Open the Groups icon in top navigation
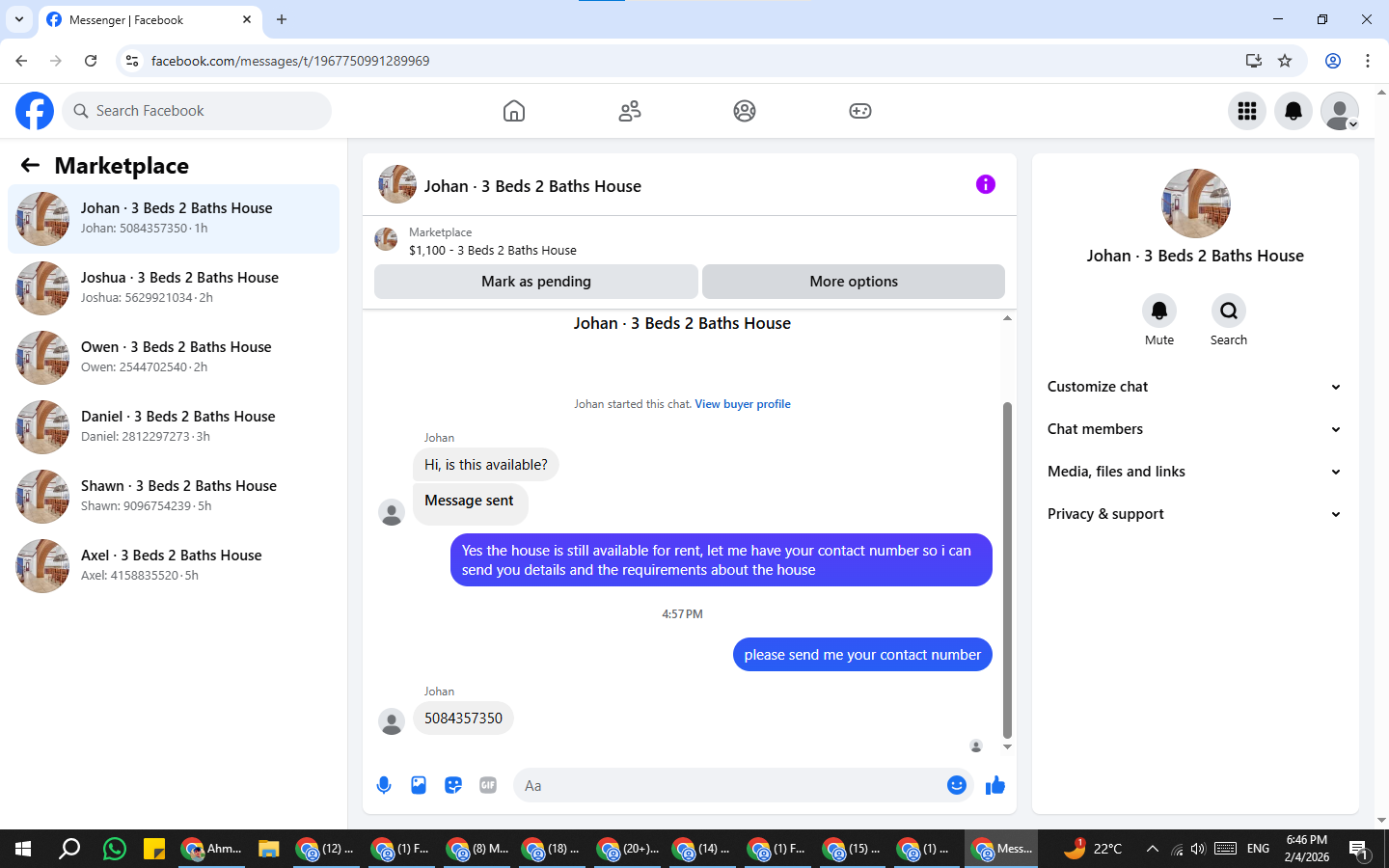 click(x=745, y=111)
